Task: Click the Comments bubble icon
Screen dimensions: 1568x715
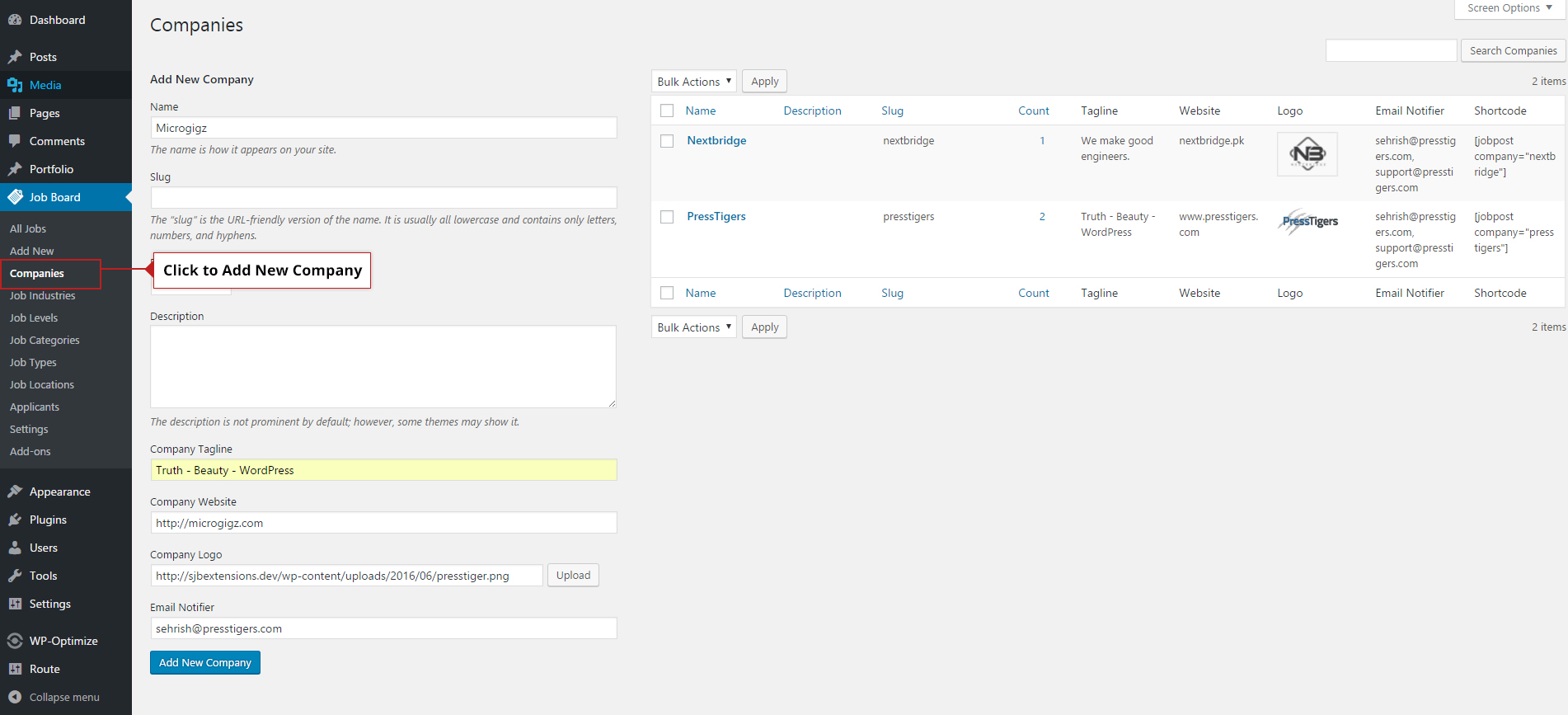Action: 15,141
